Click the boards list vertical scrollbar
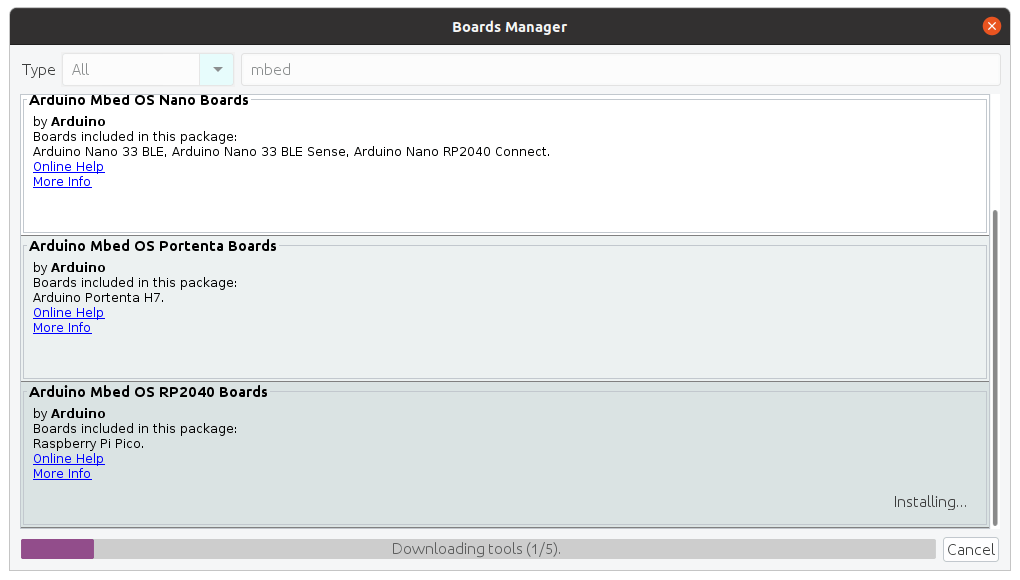Image resolution: width=1020 pixels, height=580 pixels. pos(995,367)
